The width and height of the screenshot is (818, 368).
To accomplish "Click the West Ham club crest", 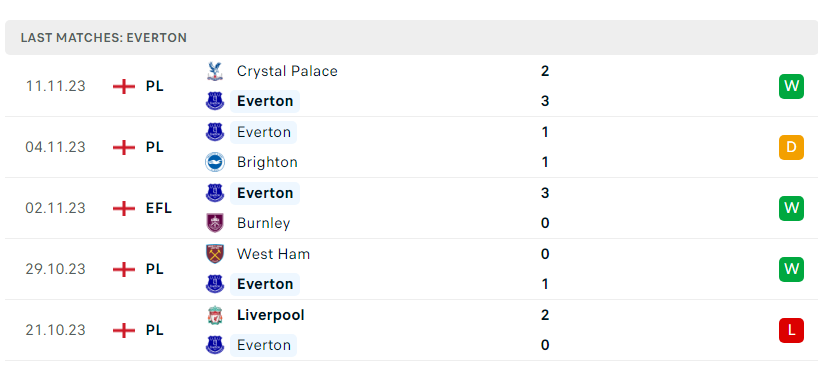I will pyautogui.click(x=214, y=254).
